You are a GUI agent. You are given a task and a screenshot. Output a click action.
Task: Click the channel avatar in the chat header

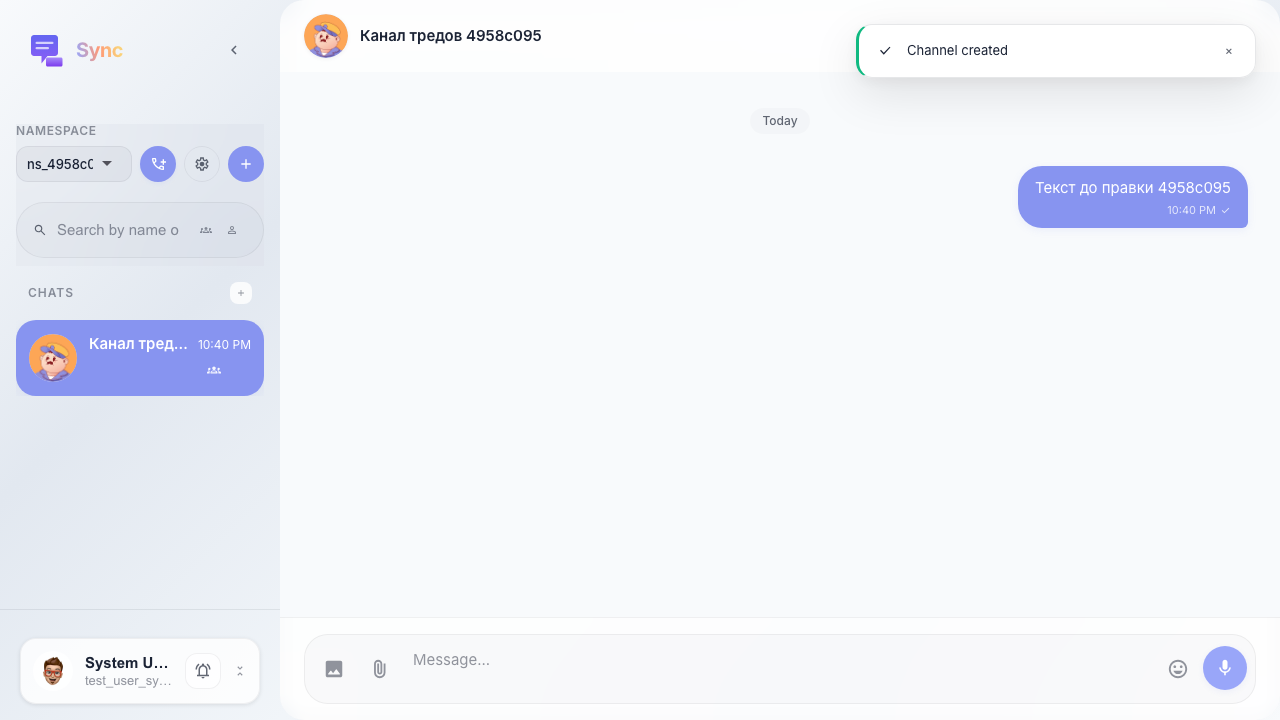[x=326, y=36]
